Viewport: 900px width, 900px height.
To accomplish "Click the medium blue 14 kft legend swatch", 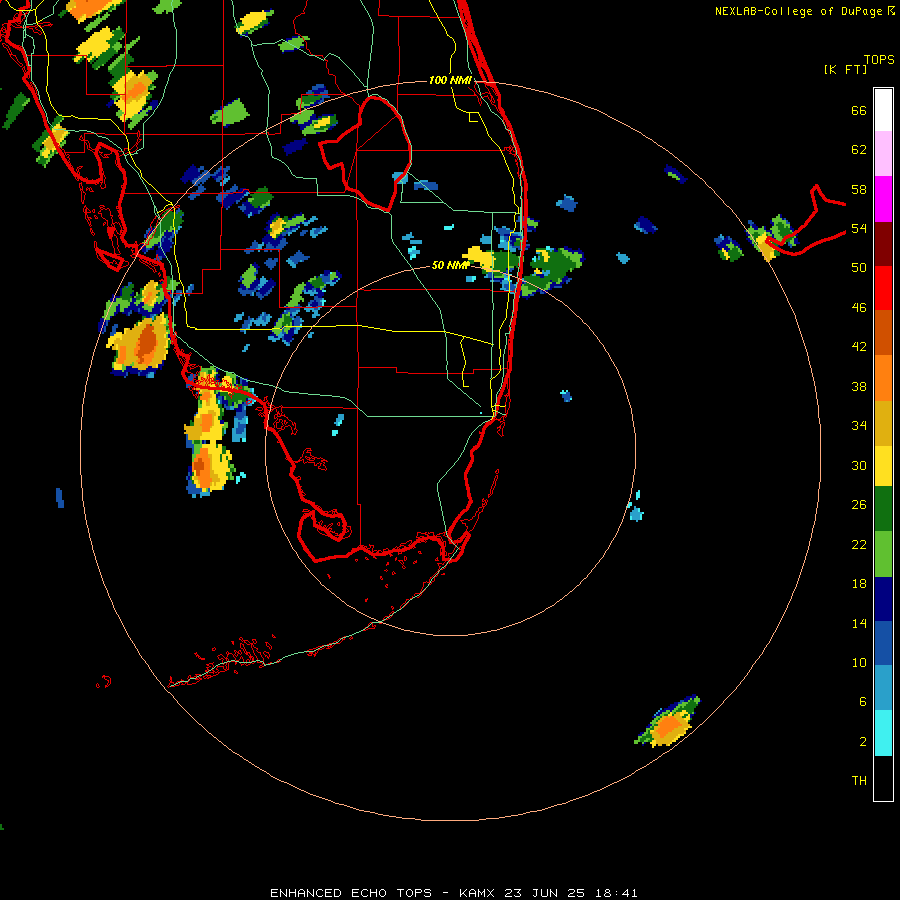I will point(883,643).
